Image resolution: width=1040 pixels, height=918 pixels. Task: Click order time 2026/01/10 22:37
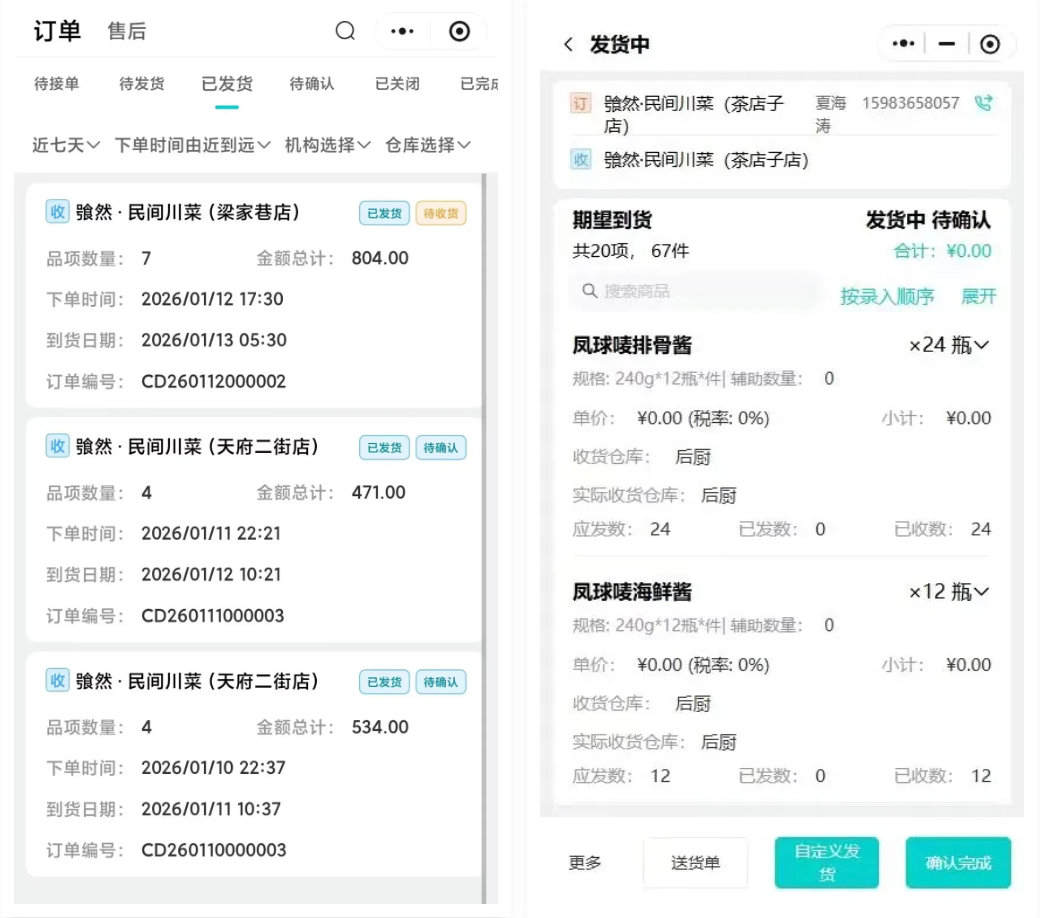213,767
